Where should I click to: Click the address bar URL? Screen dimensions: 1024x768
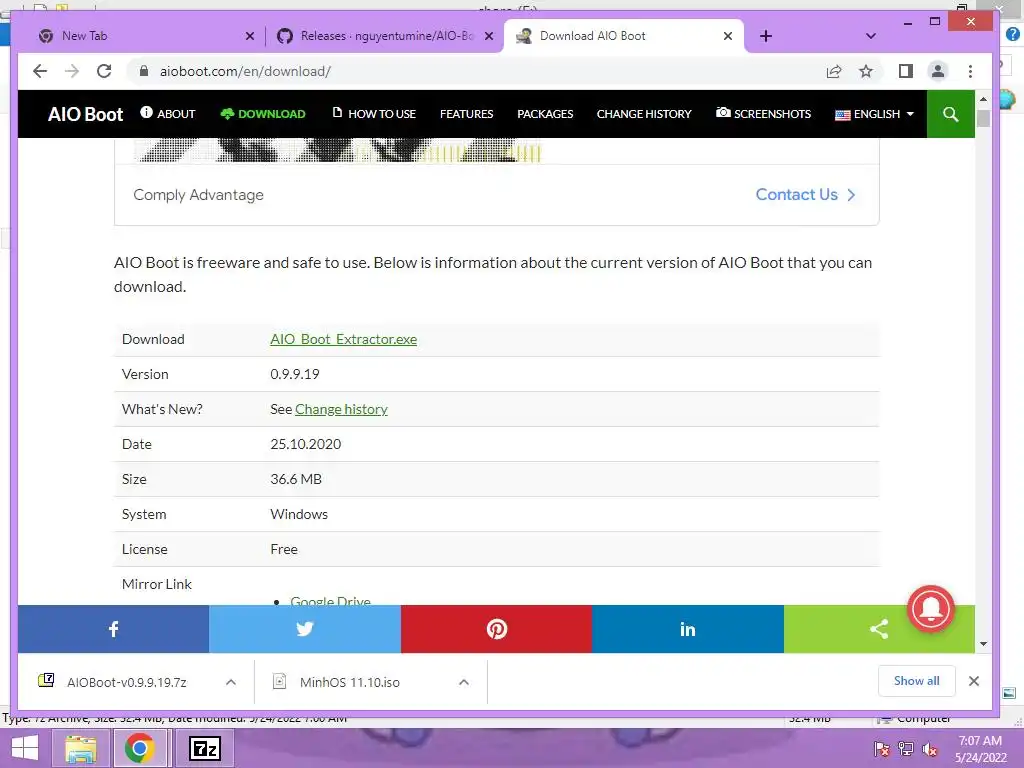246,71
